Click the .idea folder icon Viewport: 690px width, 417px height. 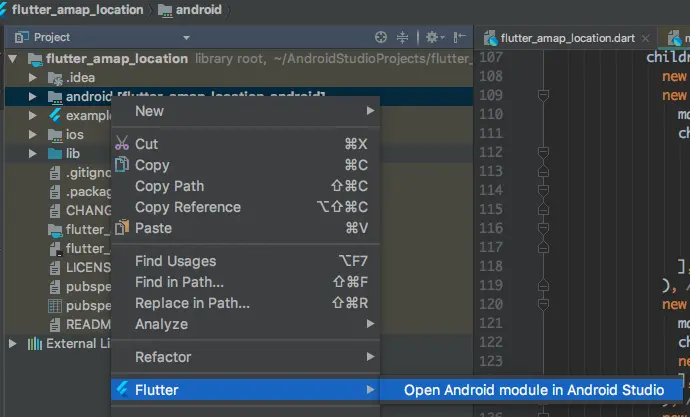(x=55, y=78)
